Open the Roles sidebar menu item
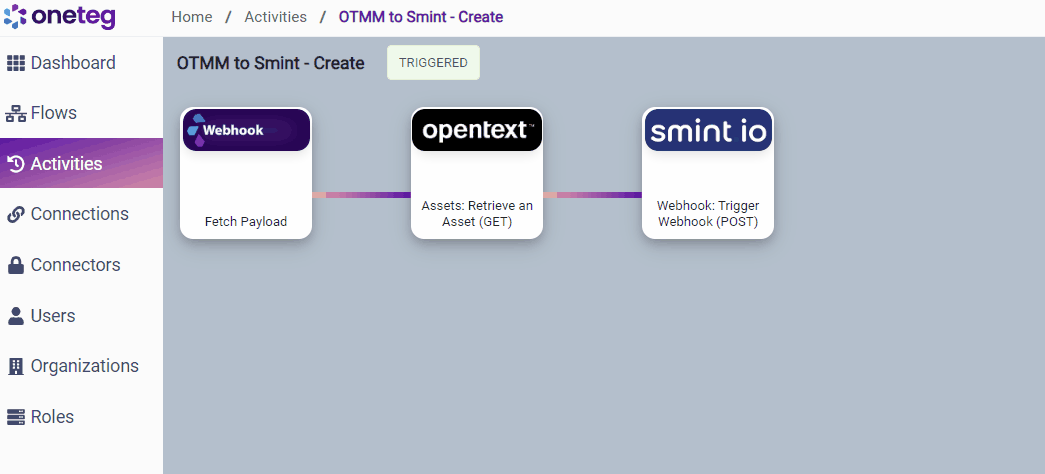 tap(52, 417)
